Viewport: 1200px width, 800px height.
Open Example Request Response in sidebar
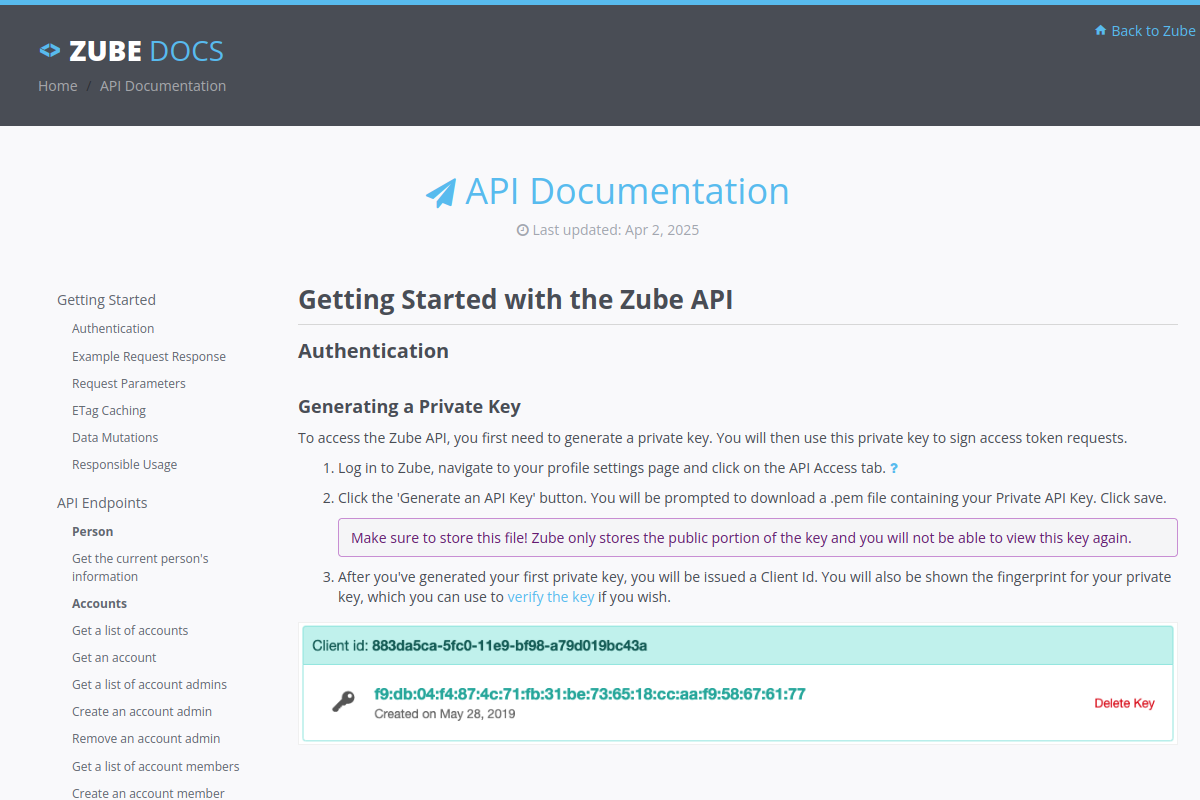(149, 357)
